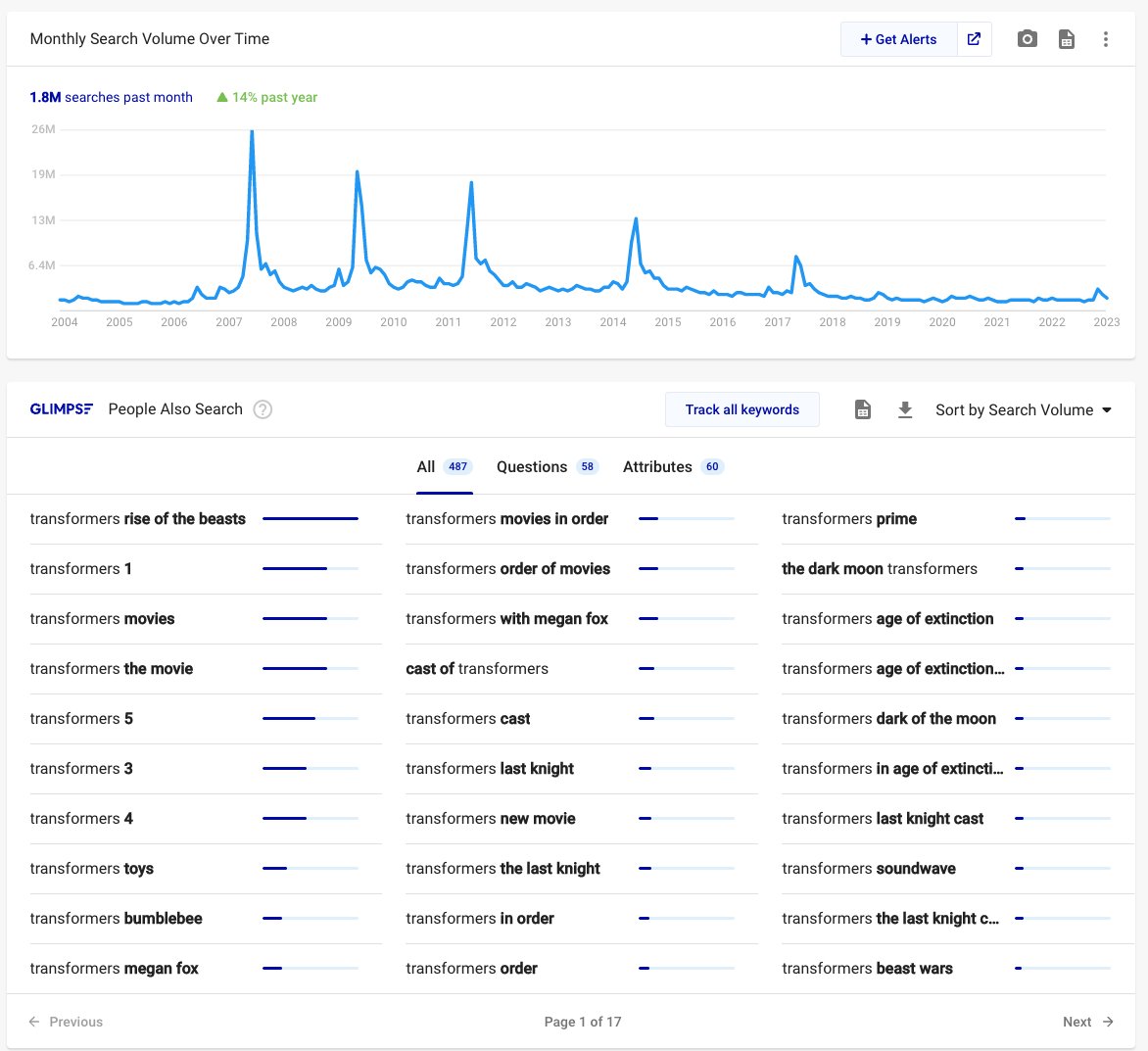Select keyword transformers order of movies
Screen dimensions: 1148x1051
click(x=507, y=569)
